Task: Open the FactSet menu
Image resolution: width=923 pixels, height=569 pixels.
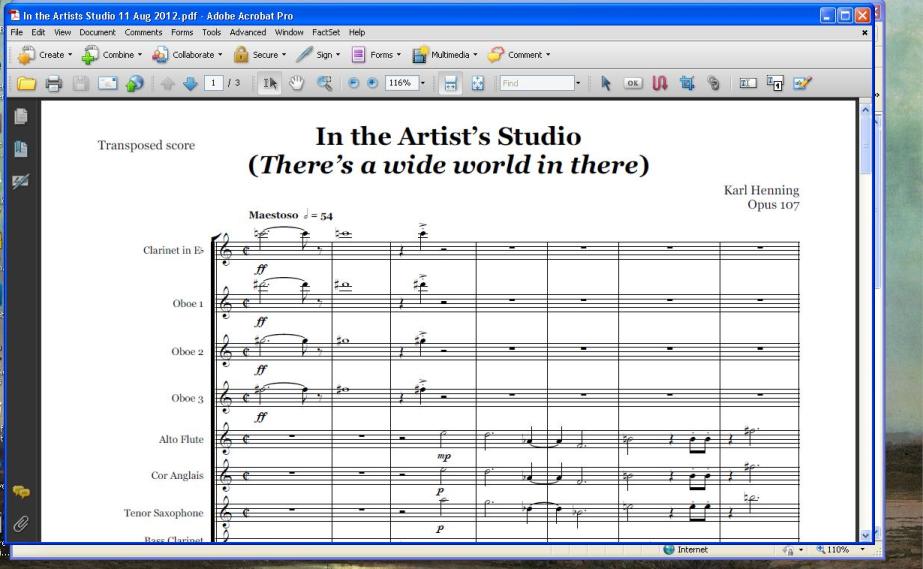Action: point(326,32)
